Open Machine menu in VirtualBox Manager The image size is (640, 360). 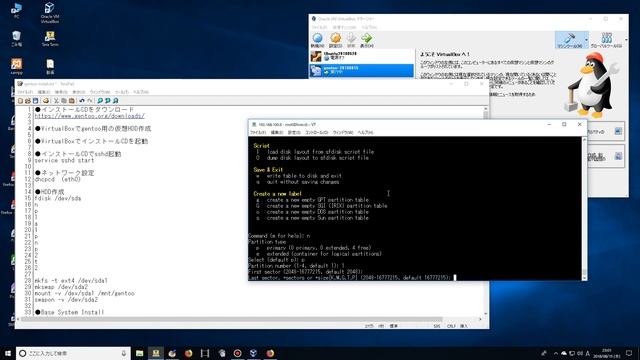pyautogui.click(x=344, y=27)
